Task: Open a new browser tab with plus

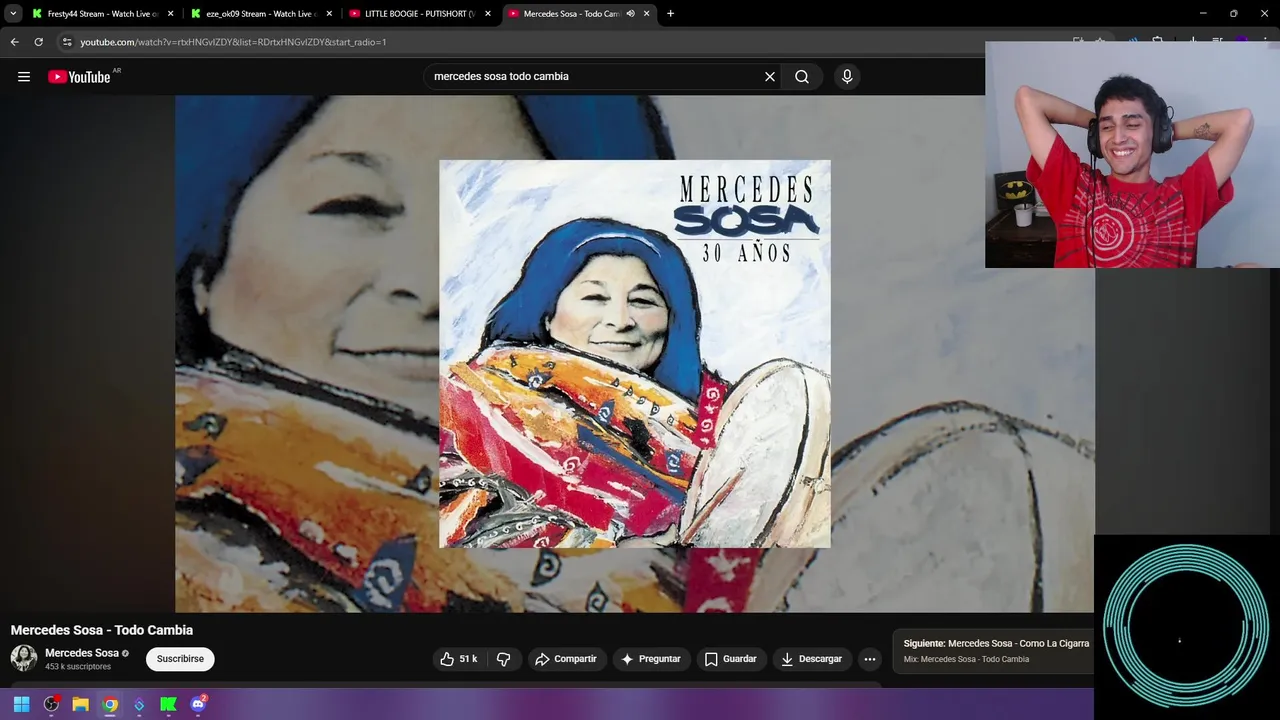Action: (x=670, y=14)
